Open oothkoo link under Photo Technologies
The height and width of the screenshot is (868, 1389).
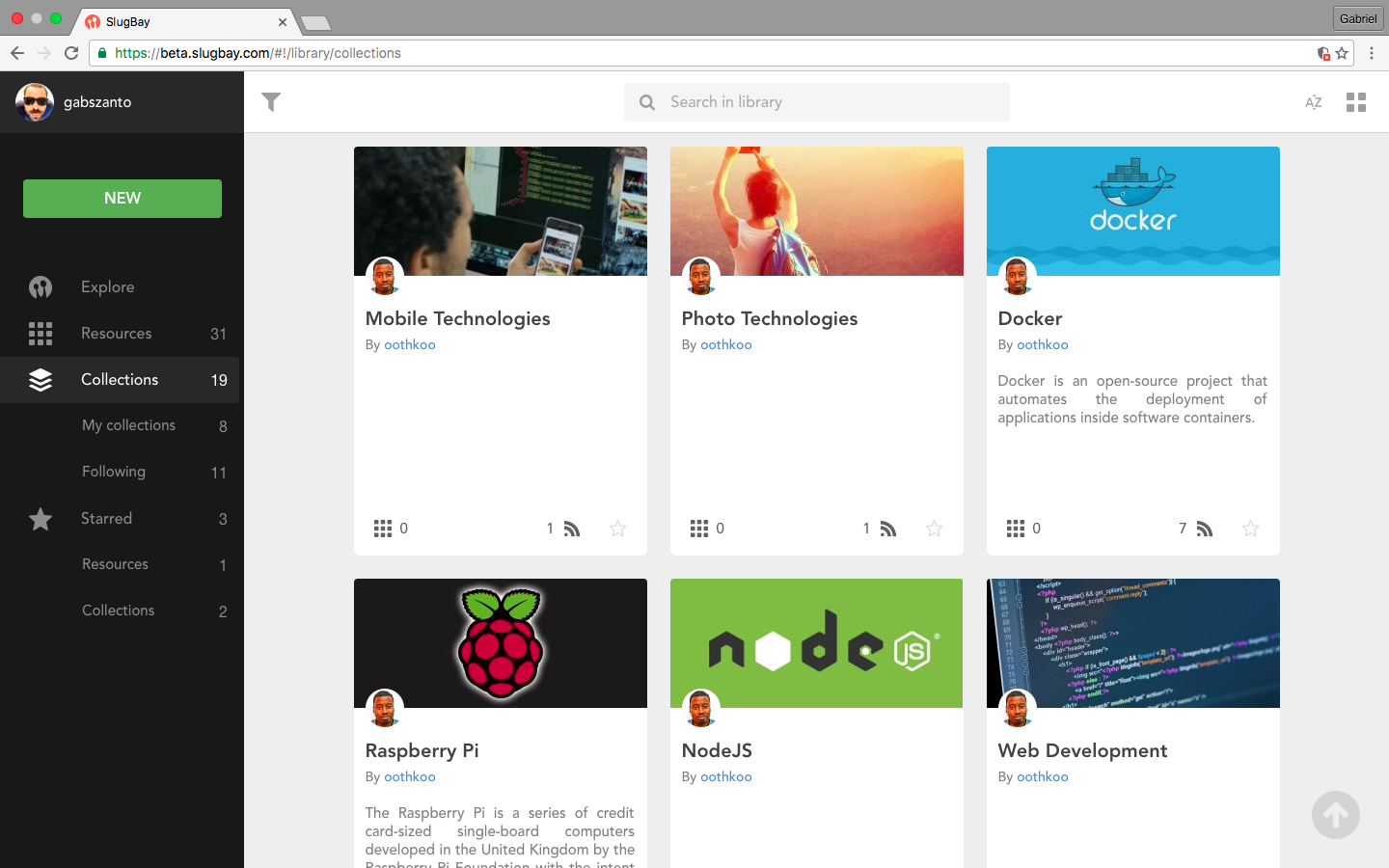[726, 344]
